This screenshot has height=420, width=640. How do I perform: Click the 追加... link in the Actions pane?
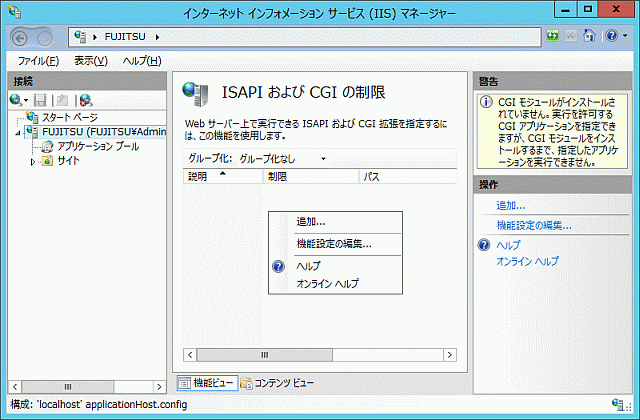point(511,205)
